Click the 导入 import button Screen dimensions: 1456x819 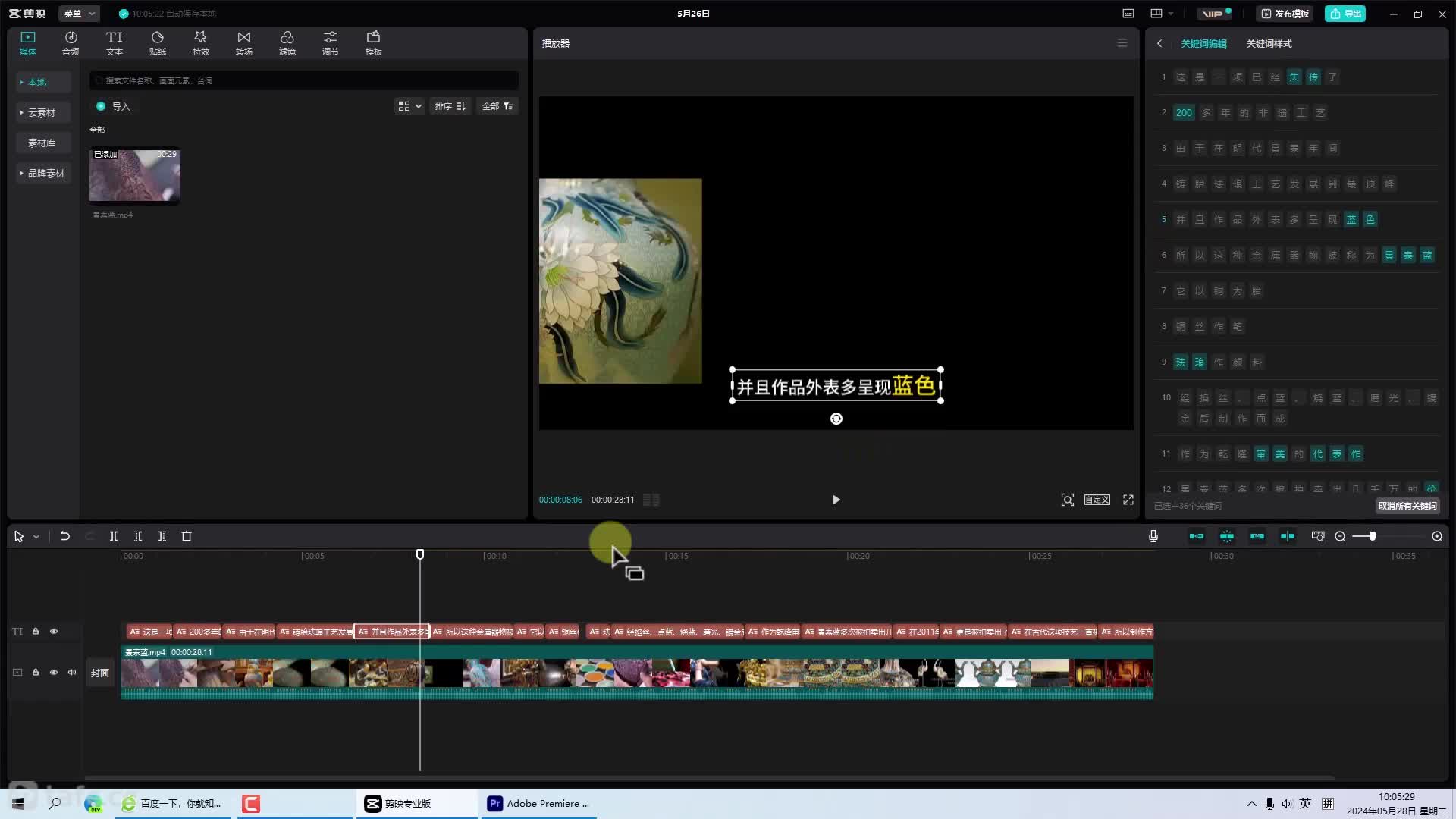tap(114, 106)
